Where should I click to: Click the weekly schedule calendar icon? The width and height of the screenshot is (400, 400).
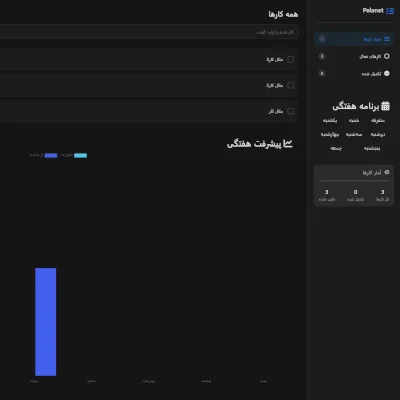(x=385, y=106)
